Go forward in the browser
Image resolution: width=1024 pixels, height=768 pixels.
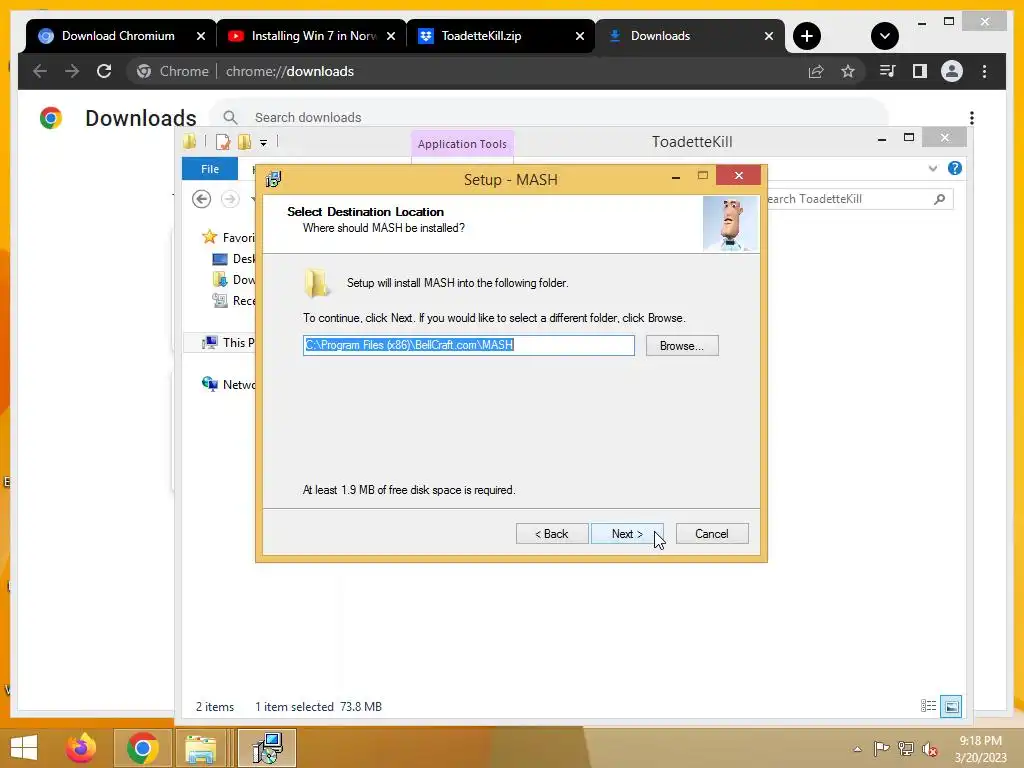pos(72,71)
